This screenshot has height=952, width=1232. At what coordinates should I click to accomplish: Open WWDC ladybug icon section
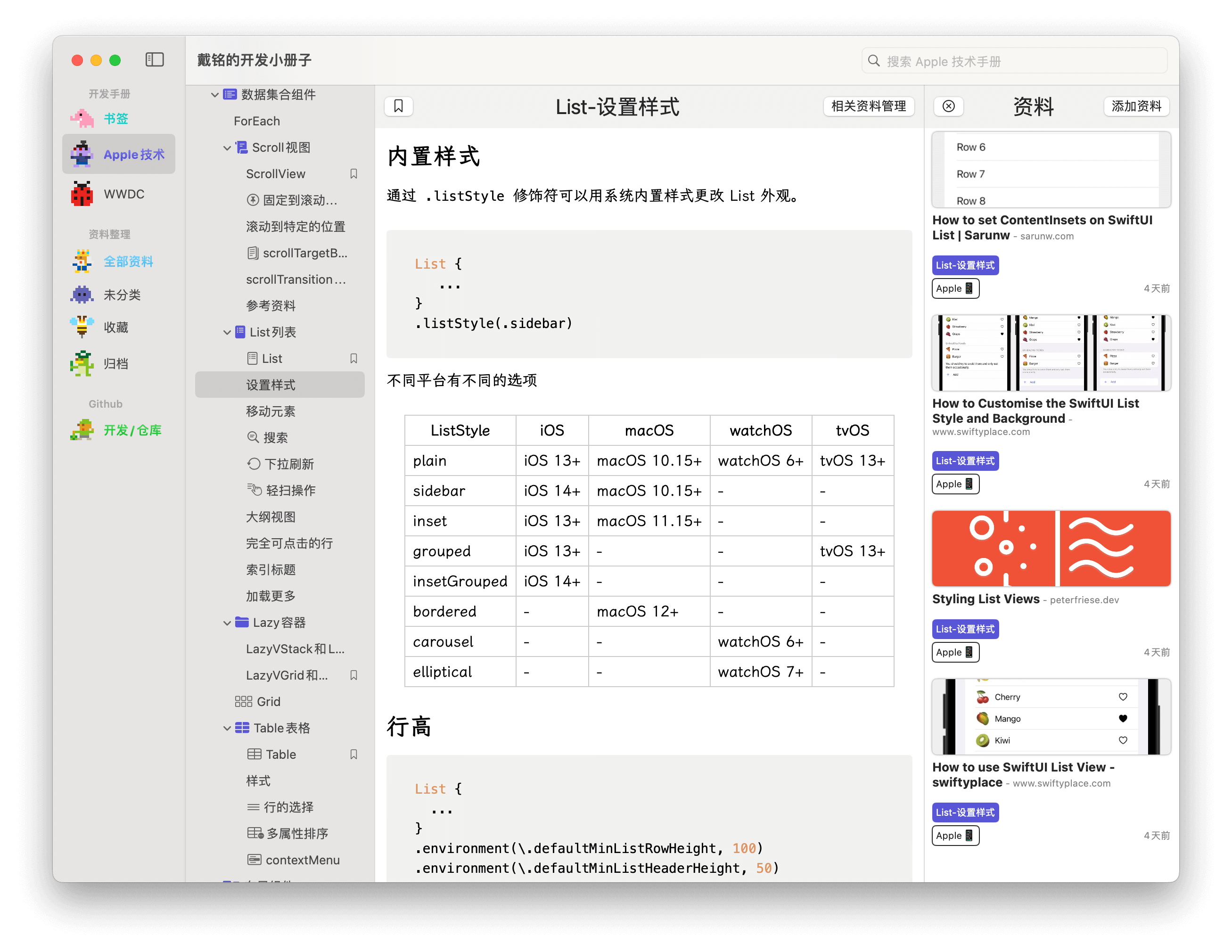pos(123,194)
